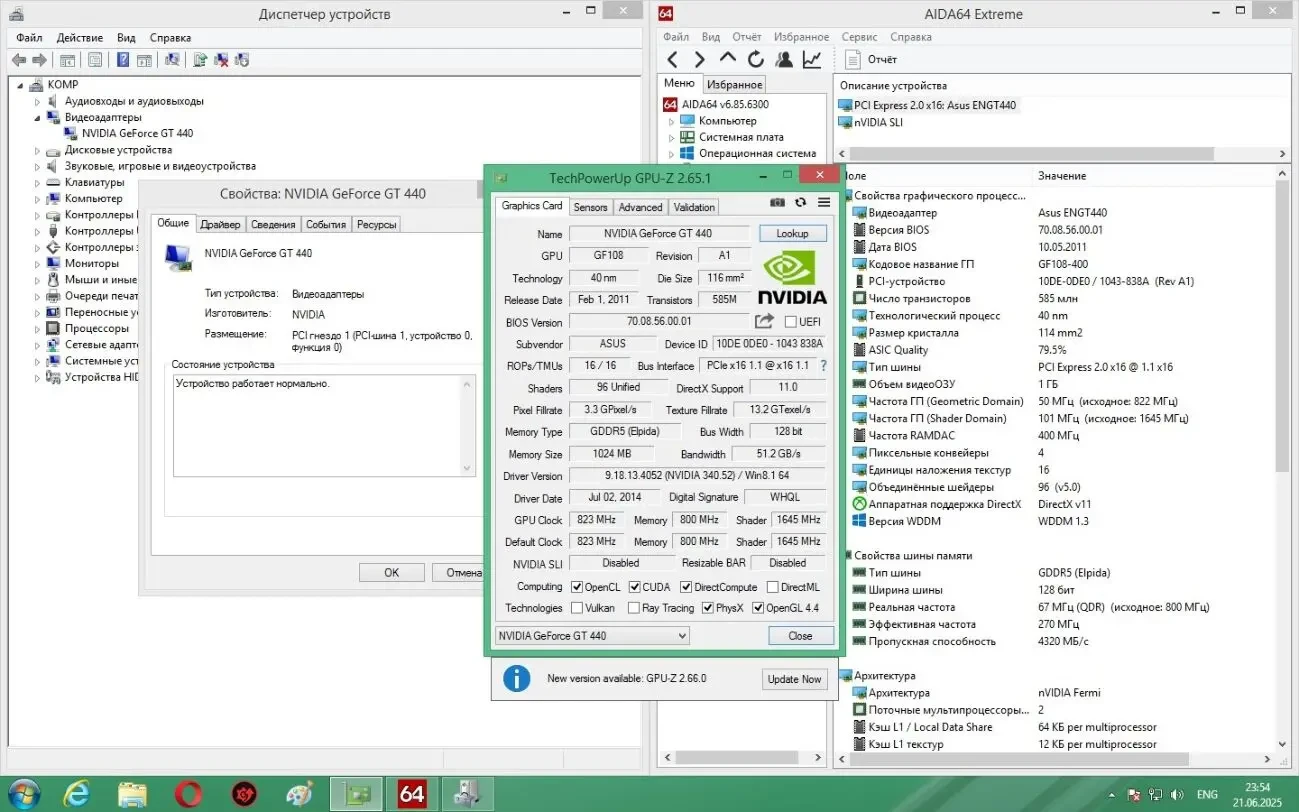Click Device Manager back arrow toolbar icon

pos(19,60)
